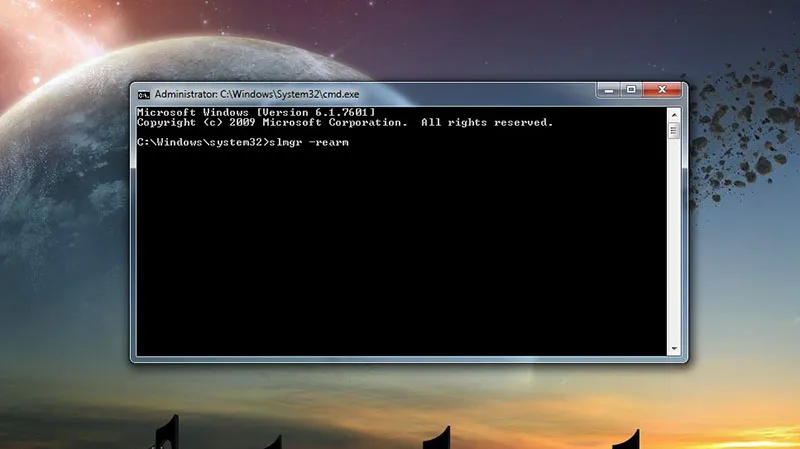Maximize the Command Prompt window
Screen dimensions: 800x449
pyautogui.click(x=631, y=91)
